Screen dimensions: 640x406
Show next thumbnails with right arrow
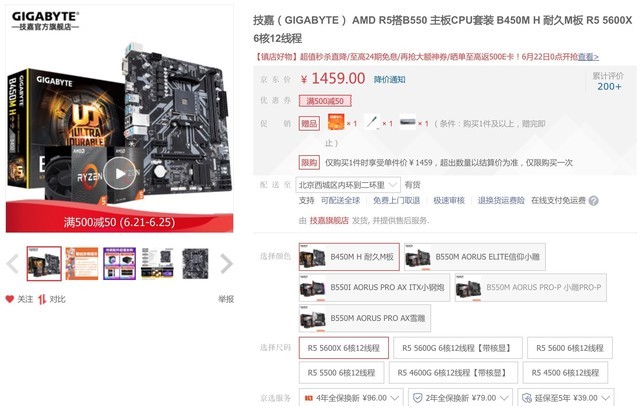pos(227,264)
